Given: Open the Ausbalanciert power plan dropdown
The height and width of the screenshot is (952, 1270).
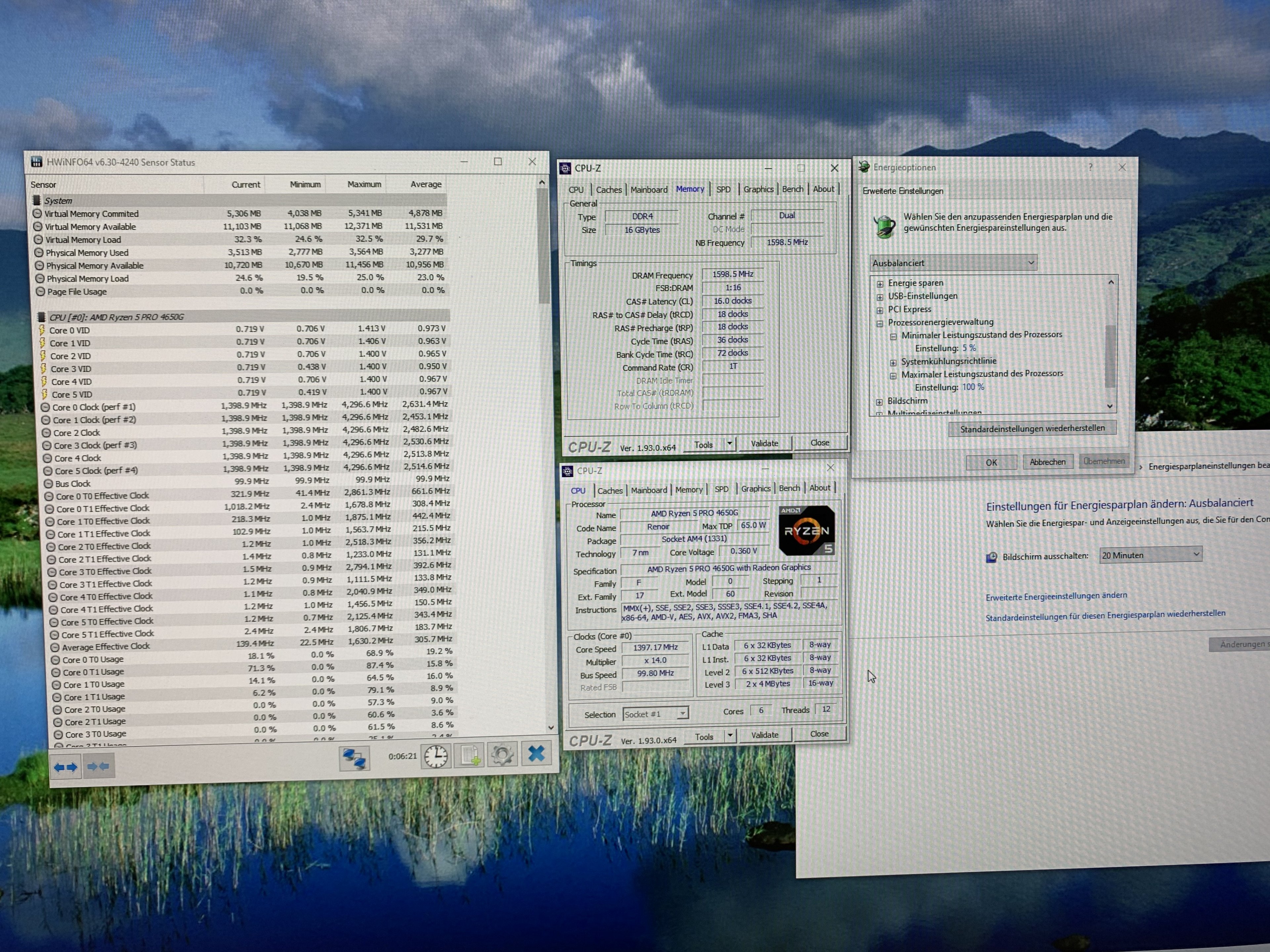Looking at the screenshot, I should pos(953,263).
